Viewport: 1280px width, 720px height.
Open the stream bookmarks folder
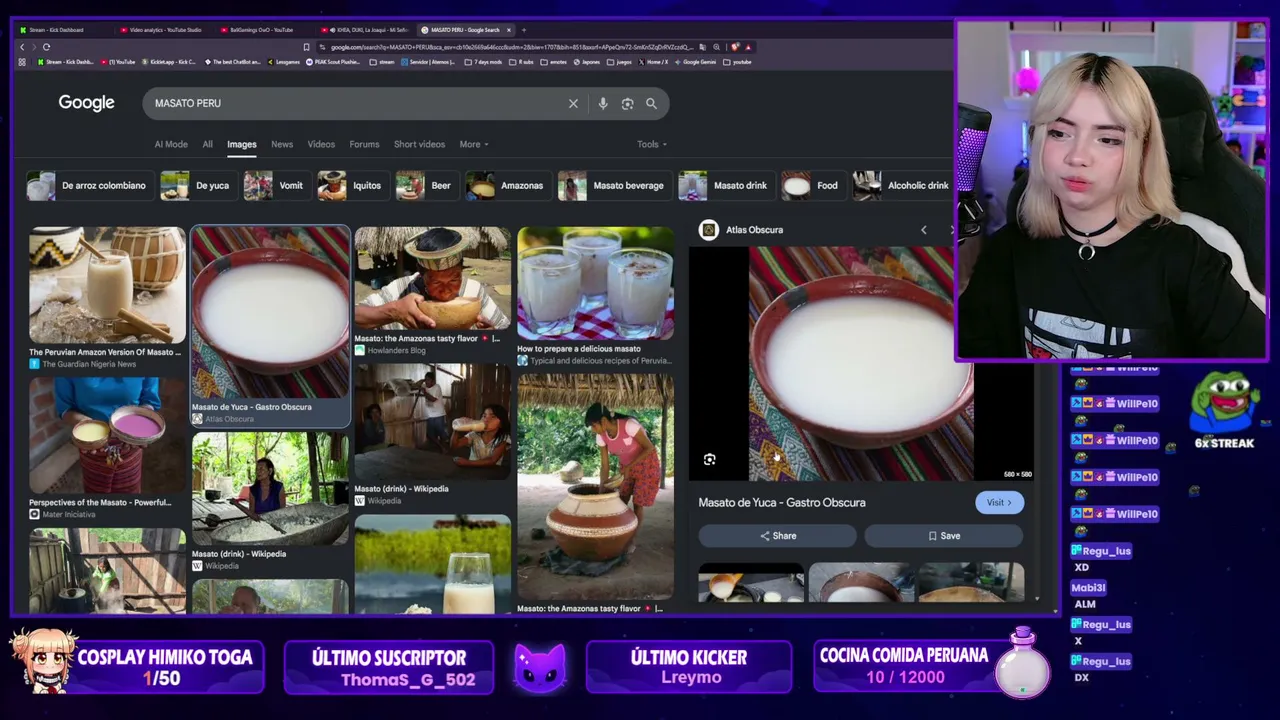[382, 62]
